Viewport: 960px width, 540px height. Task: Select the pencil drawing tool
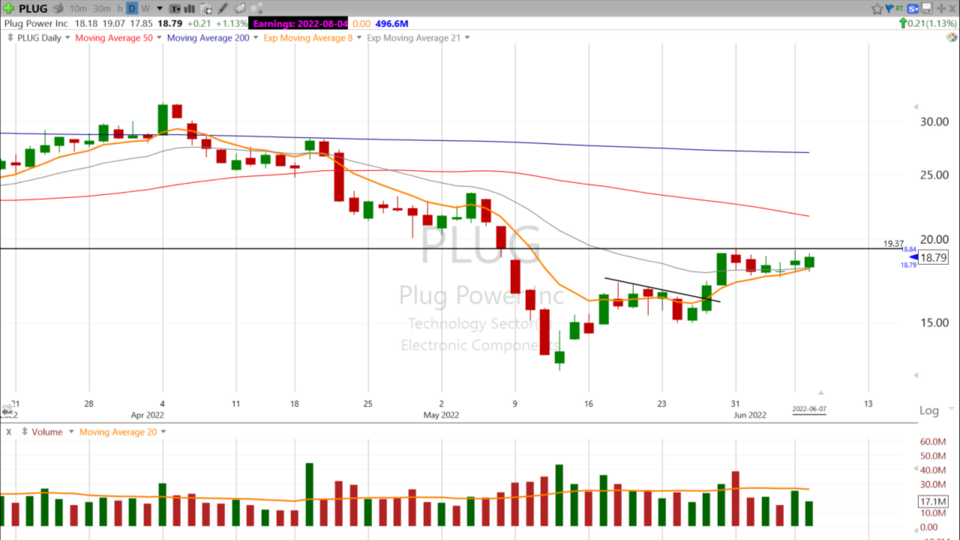[x=223, y=9]
